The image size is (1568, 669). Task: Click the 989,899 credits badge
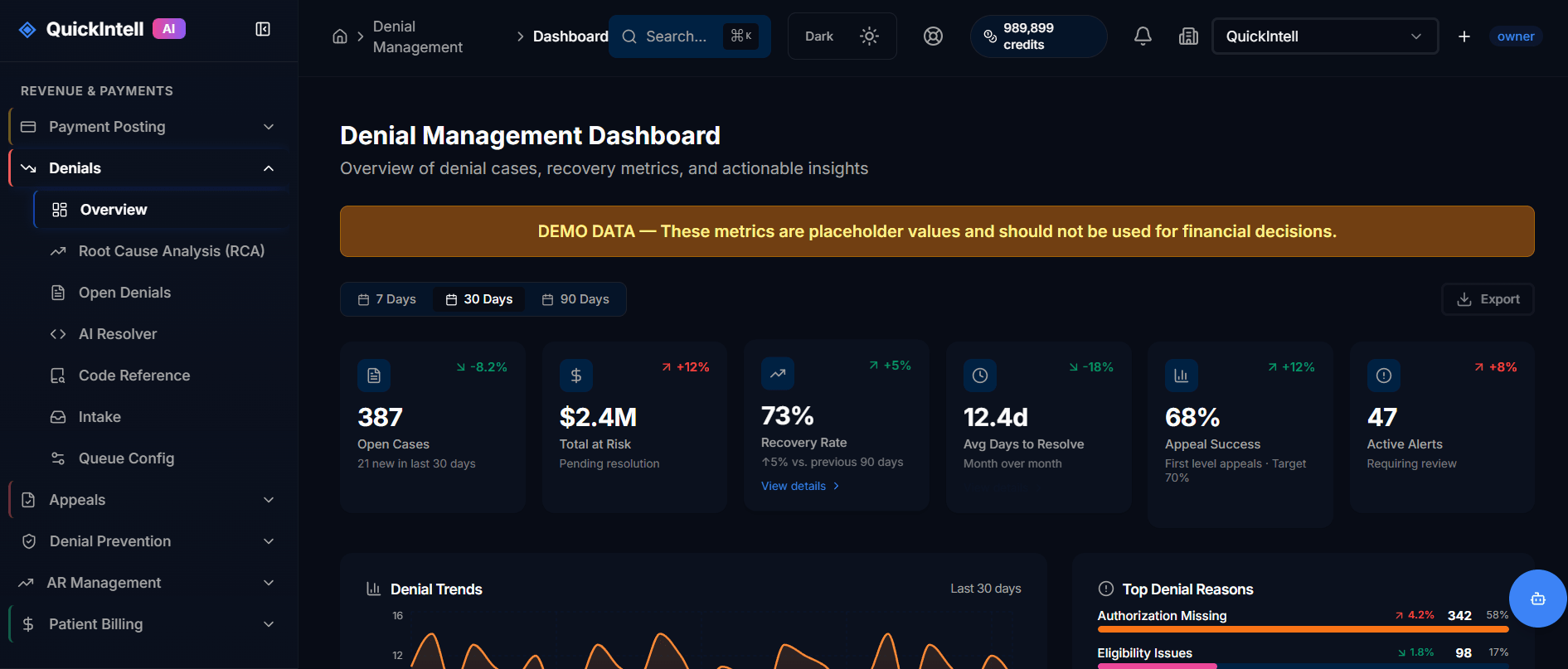[x=1038, y=36]
